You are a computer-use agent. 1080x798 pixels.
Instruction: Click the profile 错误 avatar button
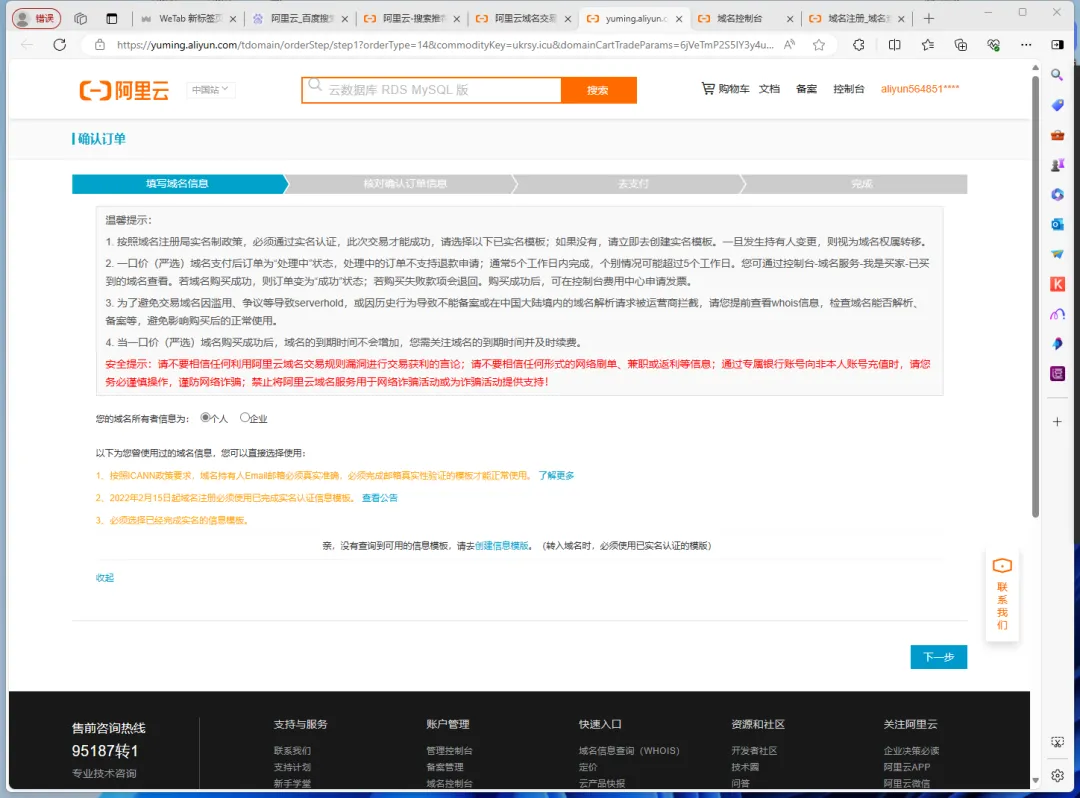(37, 19)
